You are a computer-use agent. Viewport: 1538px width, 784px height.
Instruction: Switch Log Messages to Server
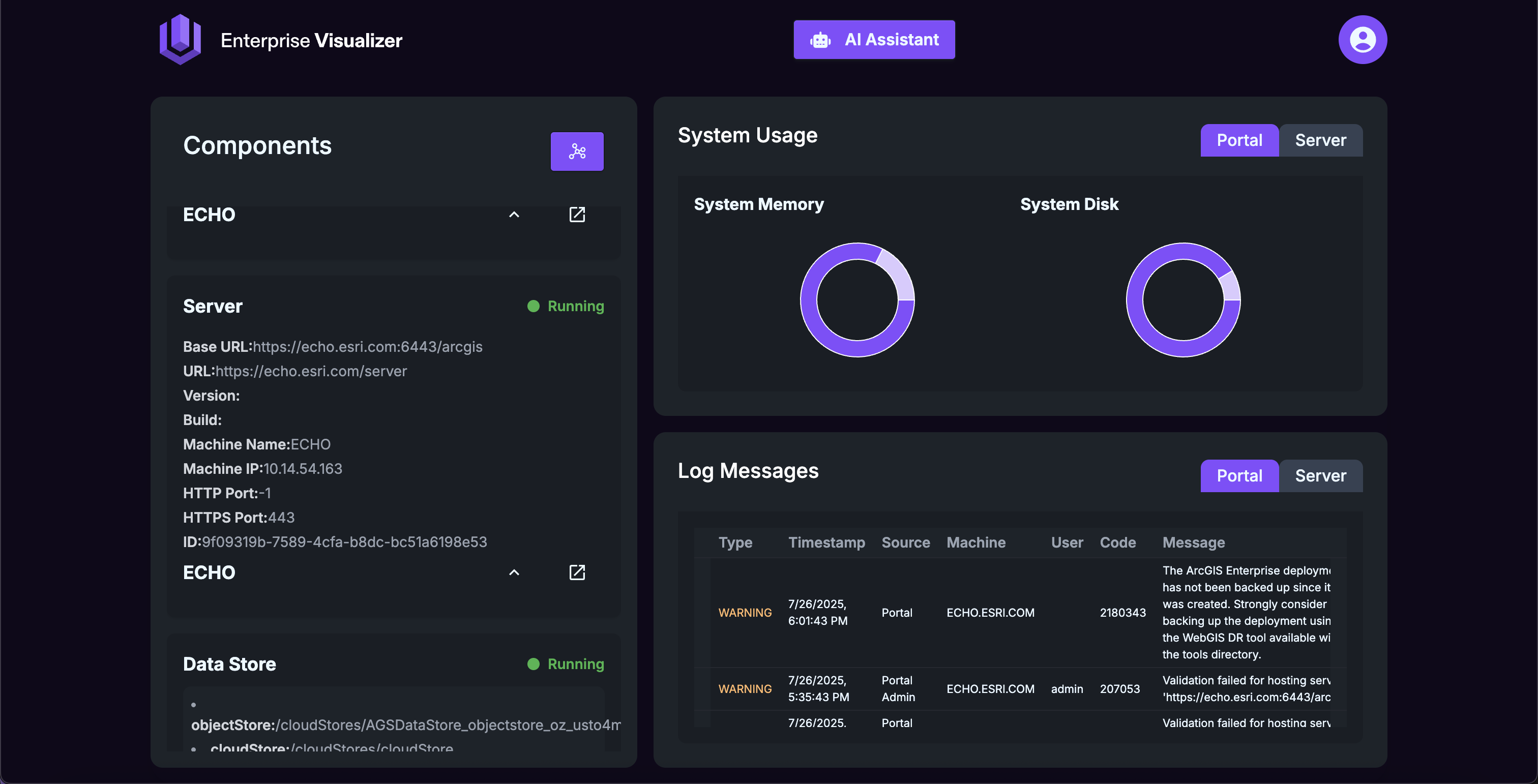(1320, 475)
